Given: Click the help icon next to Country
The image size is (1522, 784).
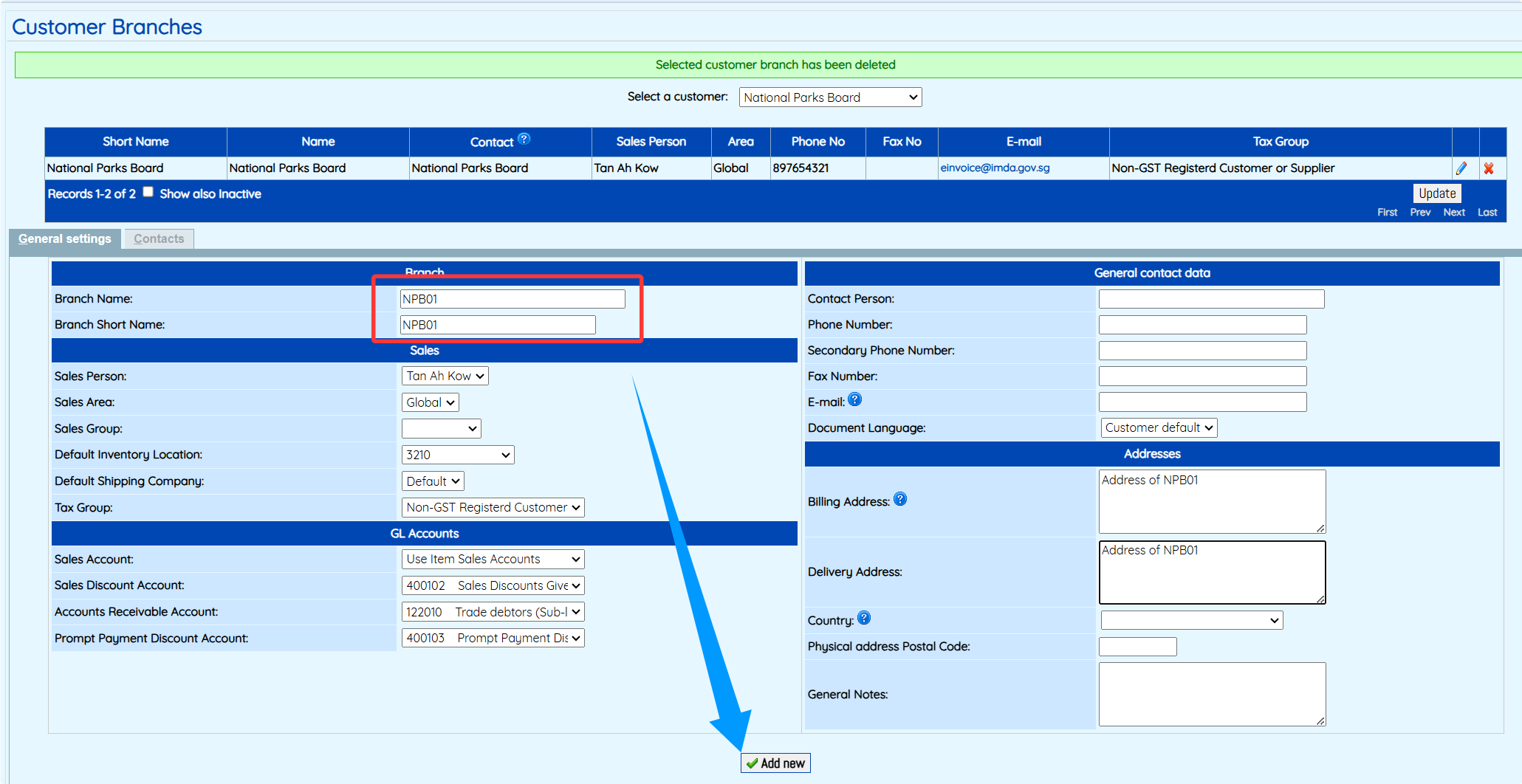Looking at the screenshot, I should 863,618.
